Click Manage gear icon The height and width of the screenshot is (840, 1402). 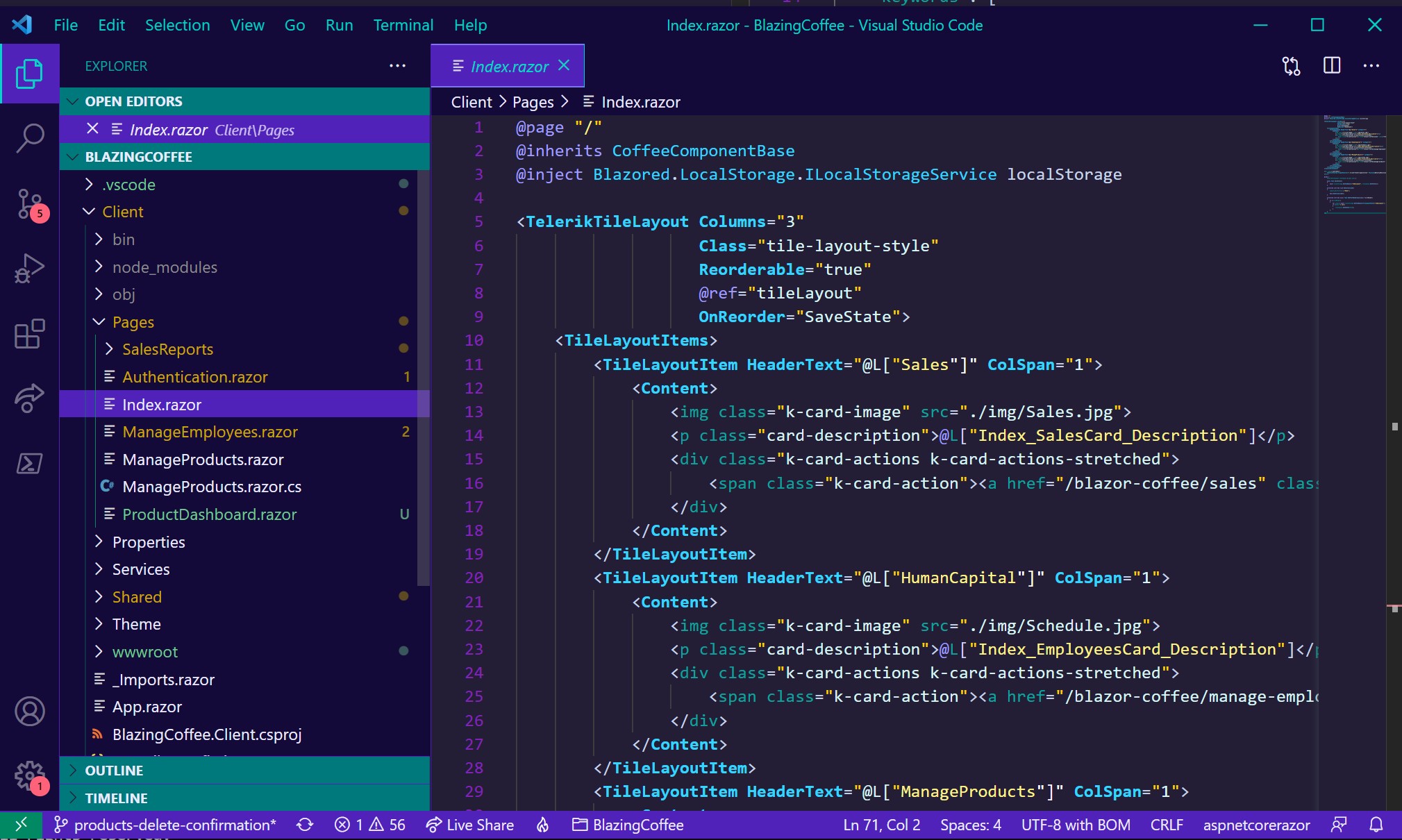[x=29, y=775]
